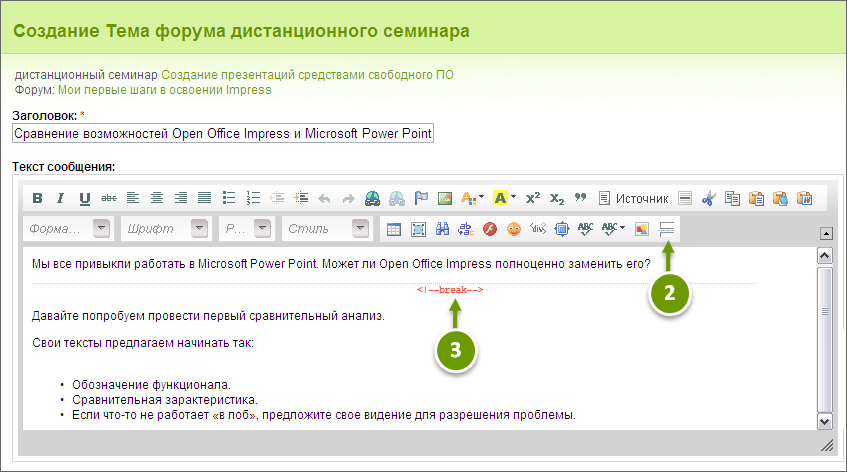847x472 pixels.
Task: Insert a block quote
Action: coord(581,198)
